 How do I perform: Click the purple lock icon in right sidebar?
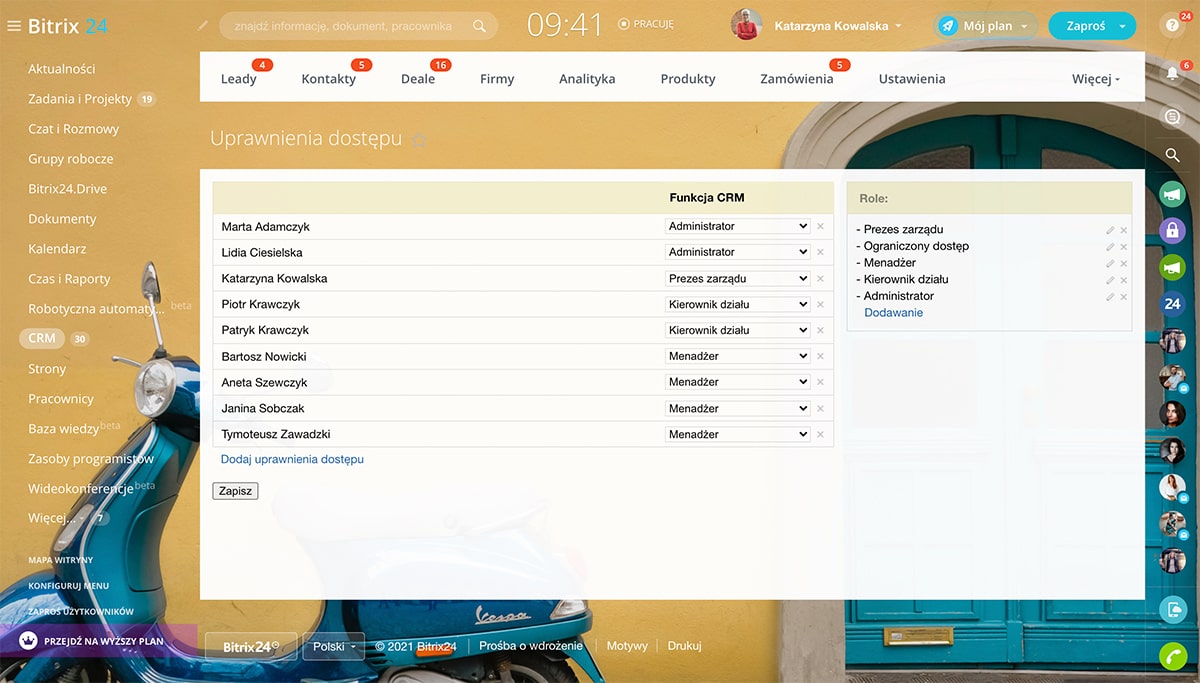pos(1172,231)
